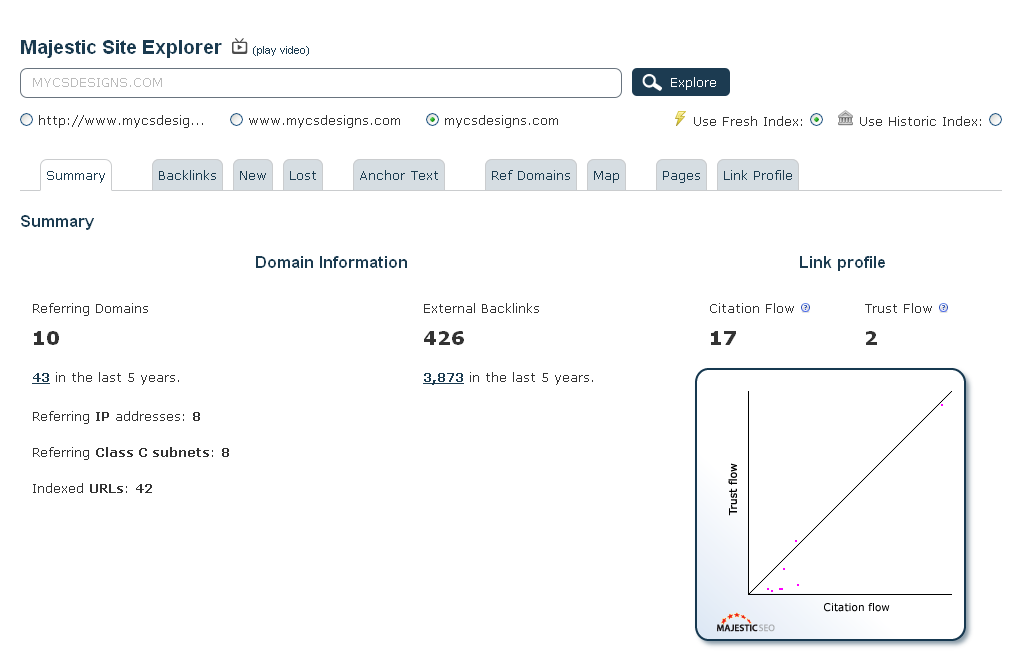Open the Backlinks tab

pyautogui.click(x=187, y=175)
